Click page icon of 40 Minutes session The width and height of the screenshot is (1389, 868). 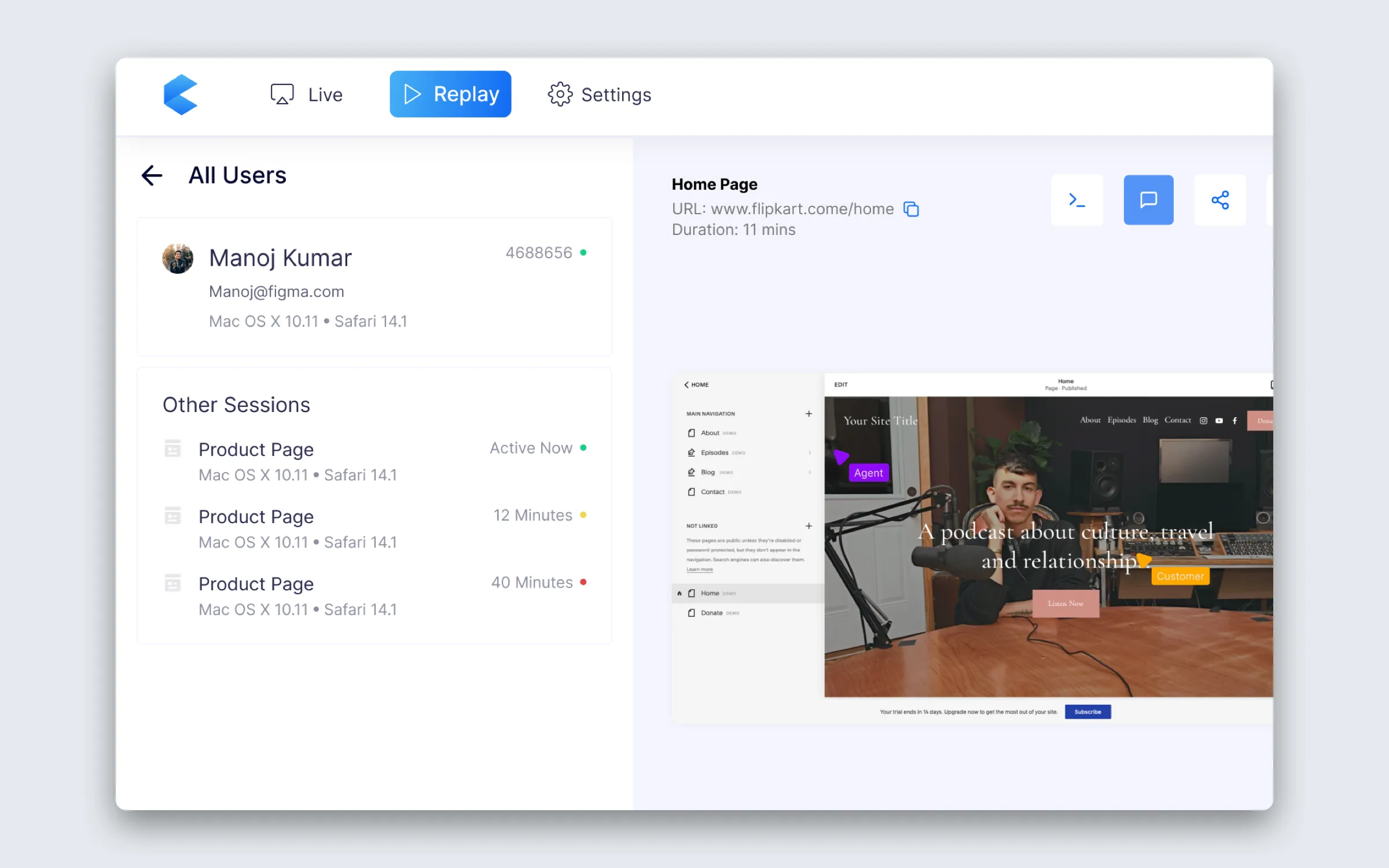pyautogui.click(x=172, y=583)
